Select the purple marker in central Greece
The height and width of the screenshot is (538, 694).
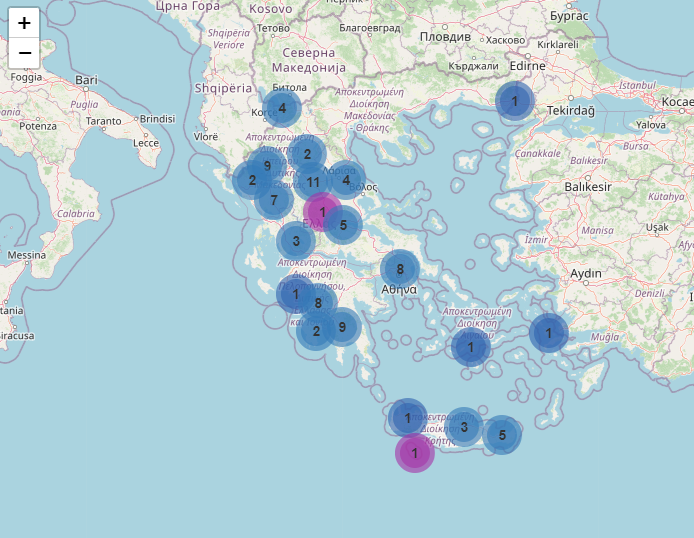pyautogui.click(x=322, y=212)
